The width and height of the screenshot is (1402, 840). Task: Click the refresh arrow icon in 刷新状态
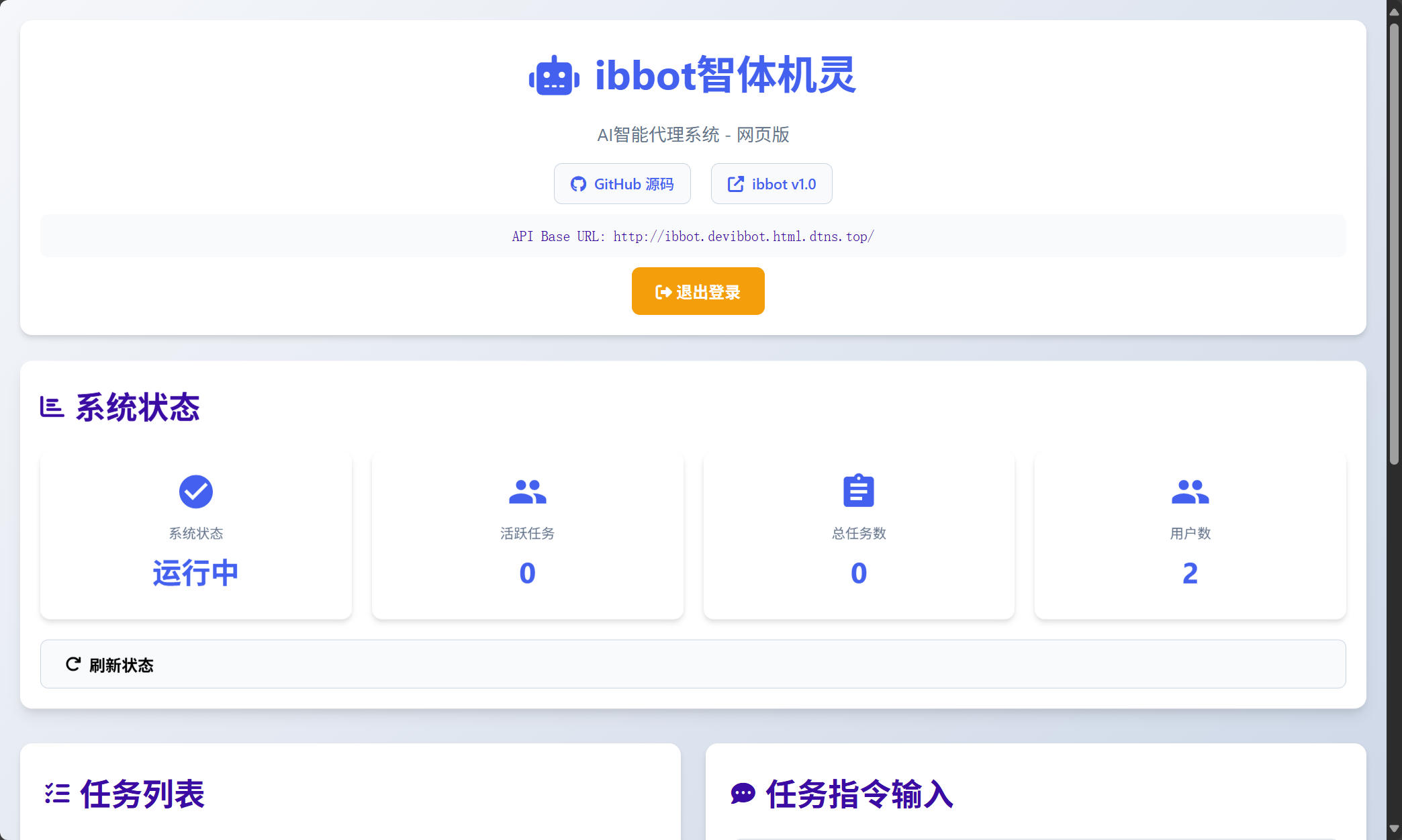tap(73, 664)
